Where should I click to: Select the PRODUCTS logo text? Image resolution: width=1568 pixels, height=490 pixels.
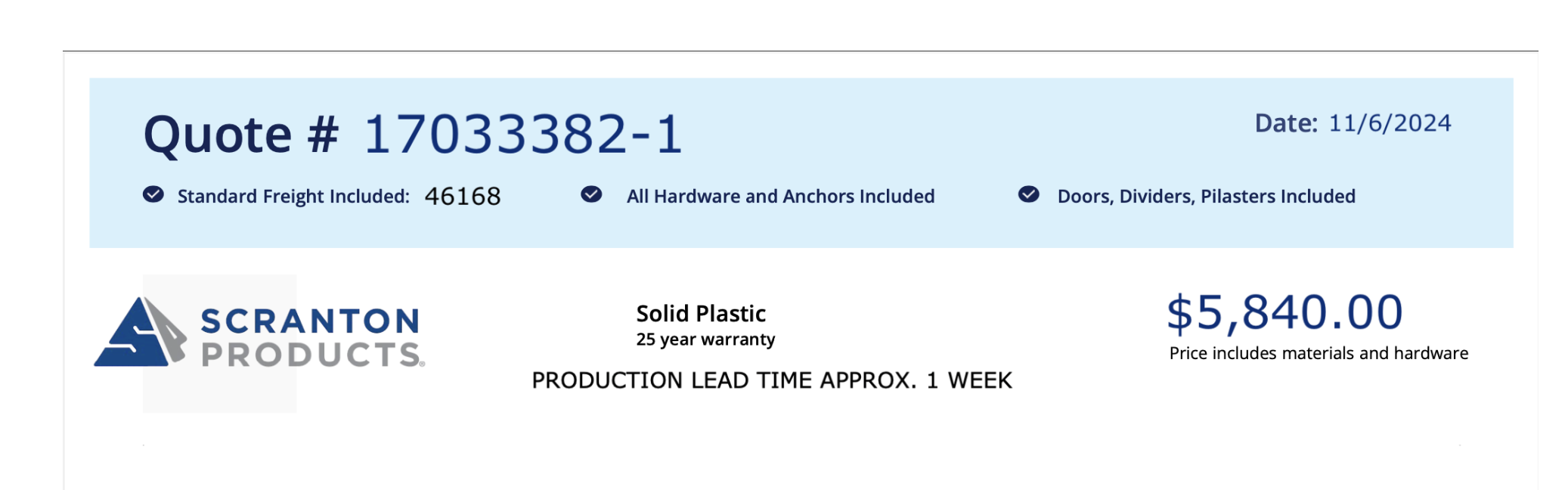point(312,354)
